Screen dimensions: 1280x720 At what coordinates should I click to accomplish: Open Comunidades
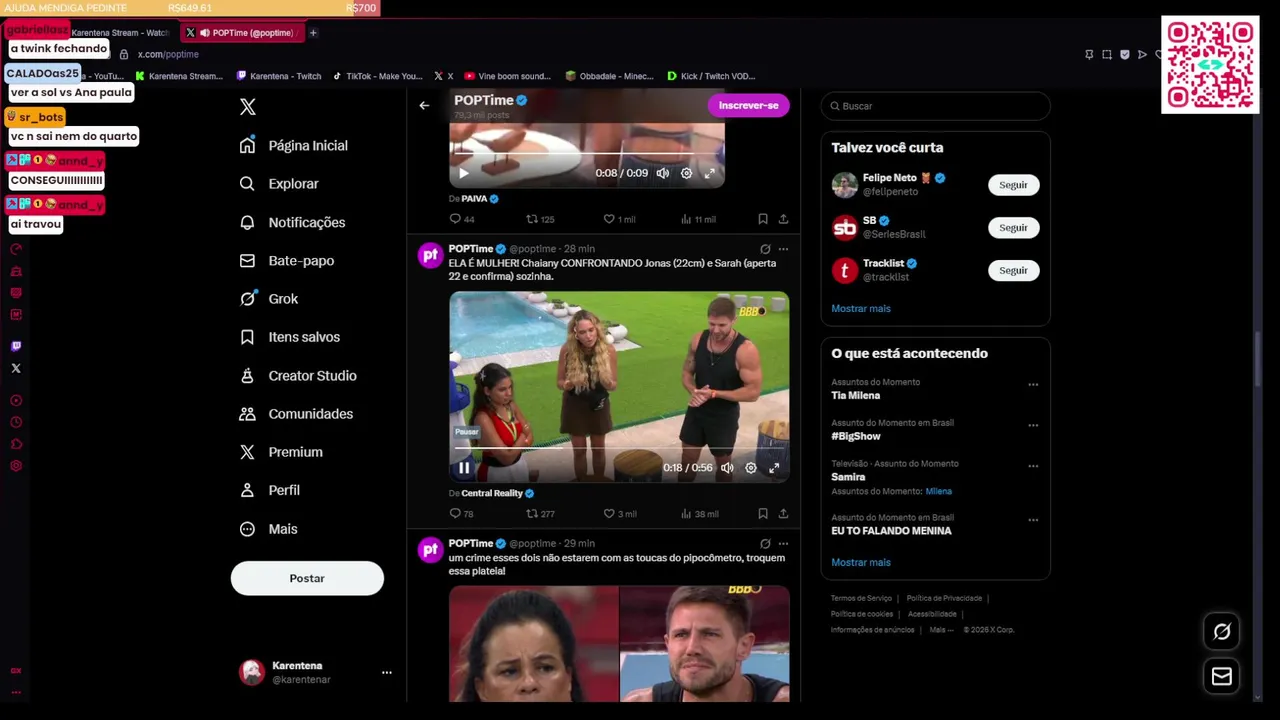click(x=296, y=414)
